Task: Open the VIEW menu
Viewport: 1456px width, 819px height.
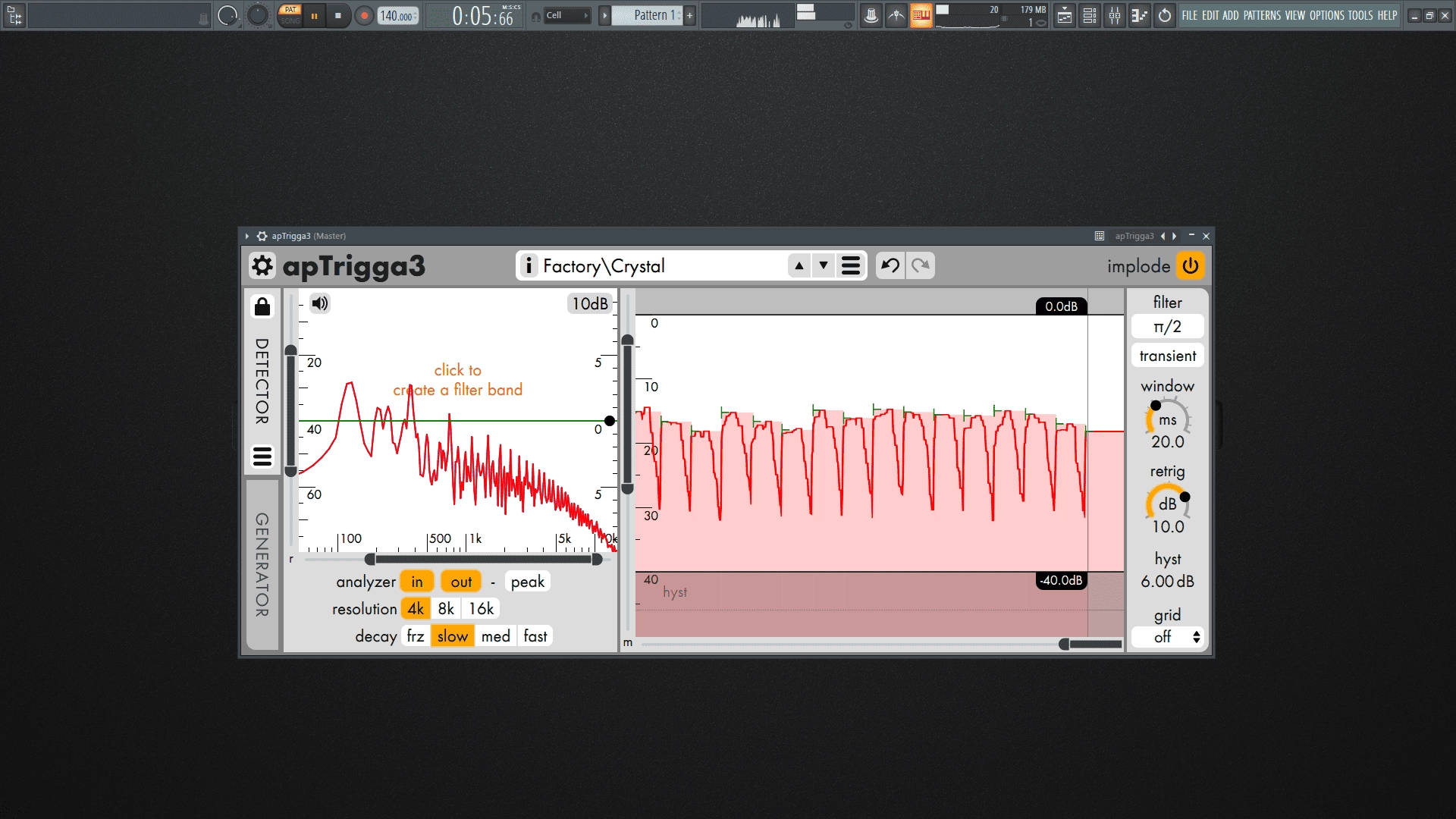Action: coord(1295,15)
